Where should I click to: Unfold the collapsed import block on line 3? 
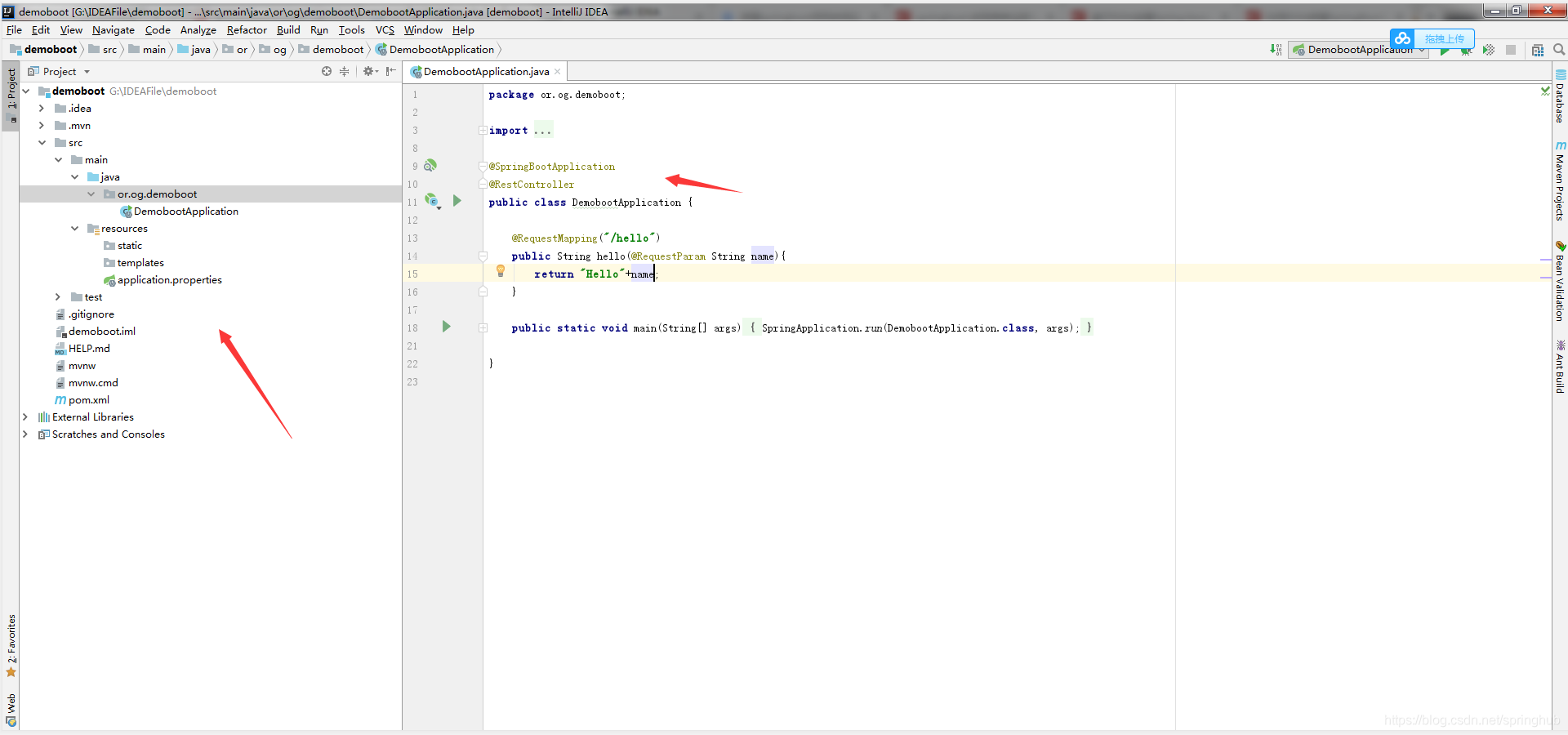coord(483,131)
